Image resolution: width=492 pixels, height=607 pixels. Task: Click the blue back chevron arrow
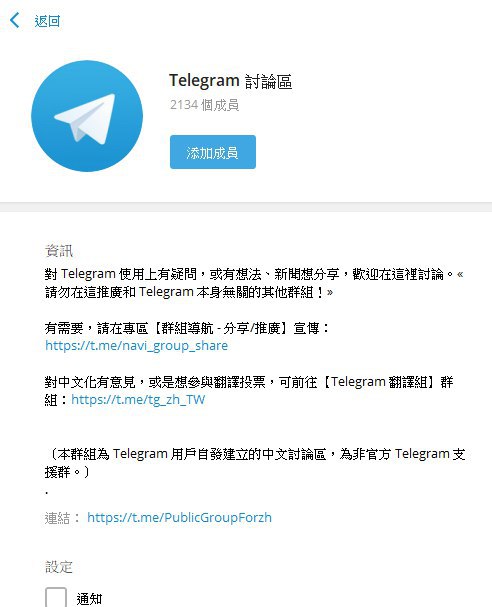[x=15, y=20]
